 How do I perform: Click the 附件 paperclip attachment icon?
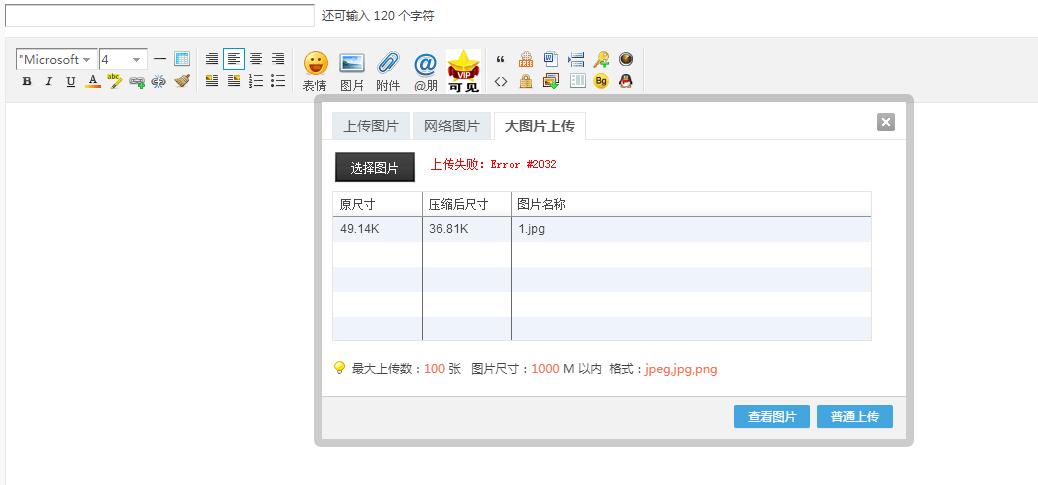click(x=388, y=71)
